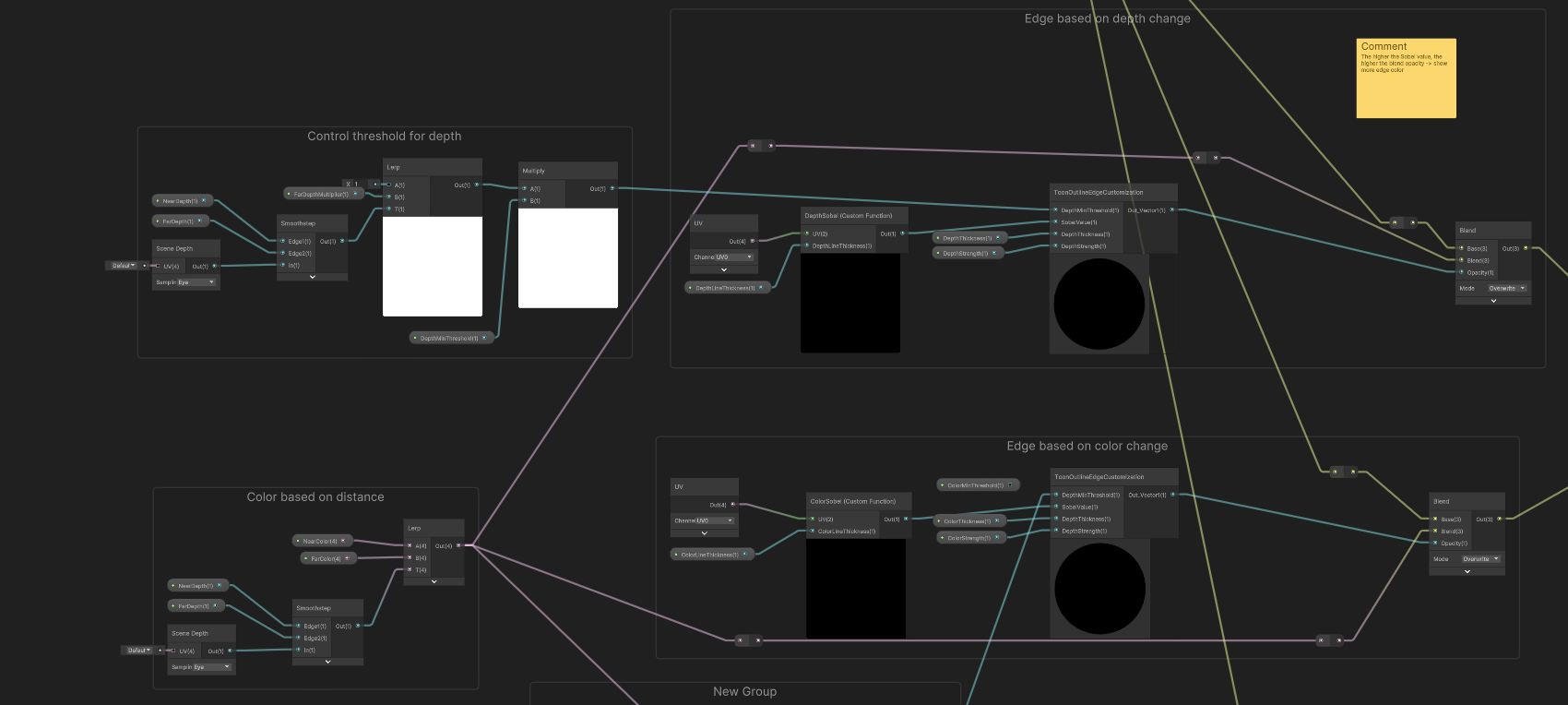Click DepthSobel node black preview

[850, 303]
